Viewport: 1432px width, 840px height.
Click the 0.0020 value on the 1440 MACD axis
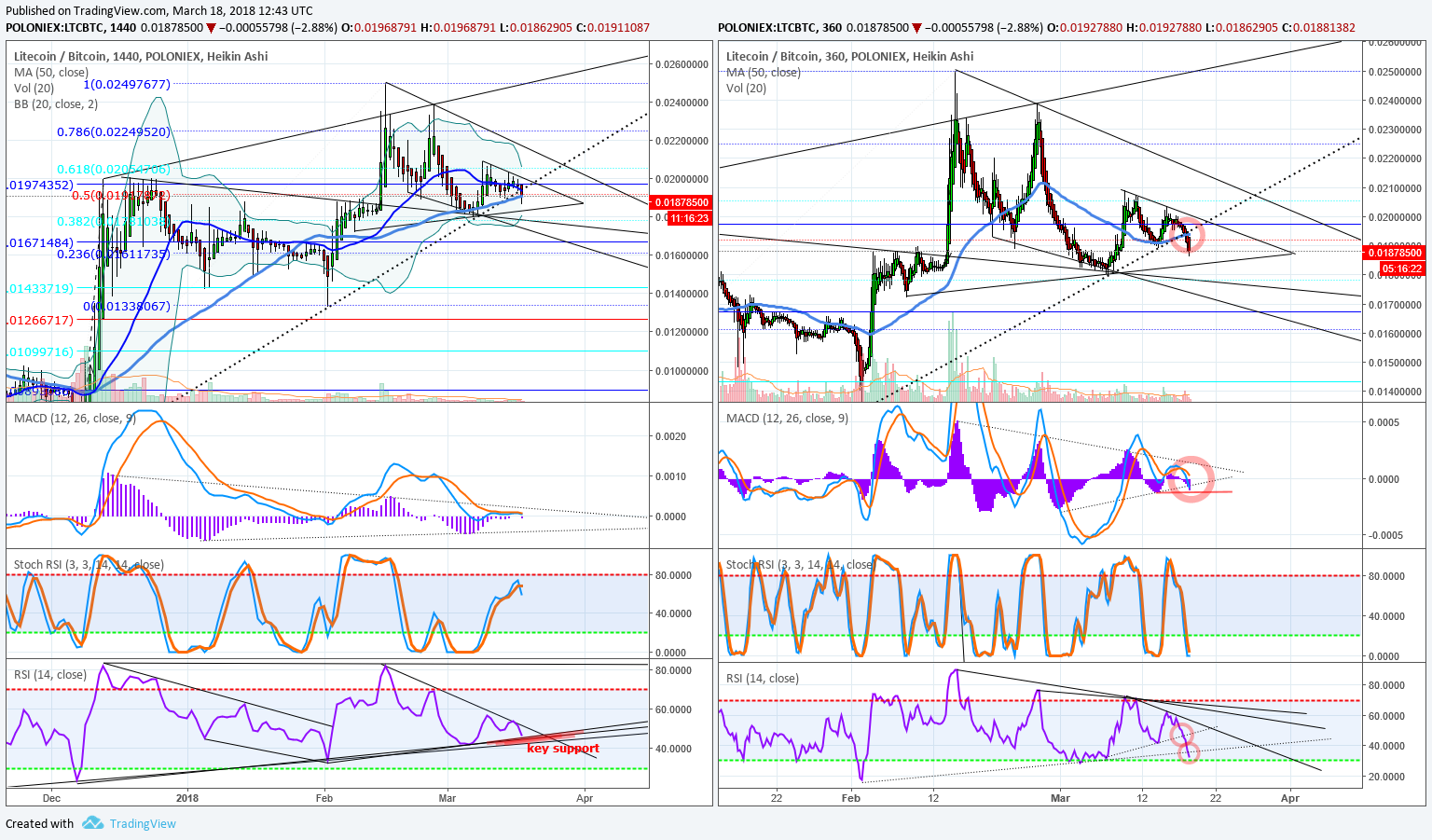(669, 436)
